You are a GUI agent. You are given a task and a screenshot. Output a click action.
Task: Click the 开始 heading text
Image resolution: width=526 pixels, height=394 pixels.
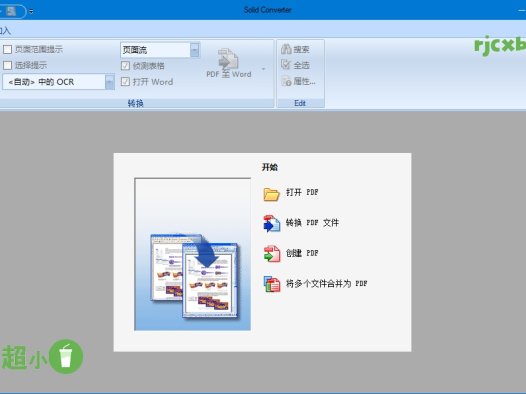pos(270,167)
